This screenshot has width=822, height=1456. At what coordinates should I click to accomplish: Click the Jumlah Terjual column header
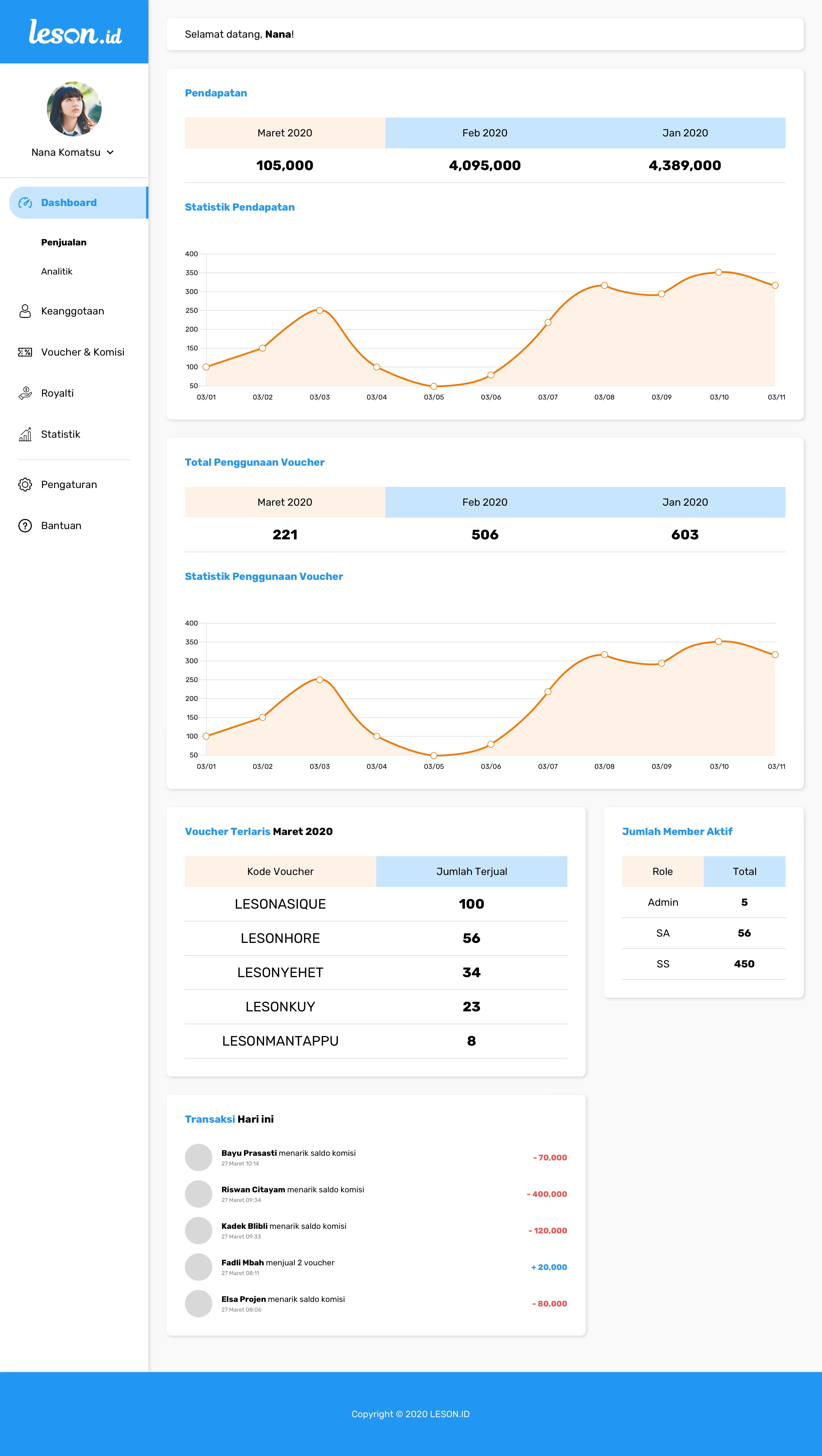472,872
